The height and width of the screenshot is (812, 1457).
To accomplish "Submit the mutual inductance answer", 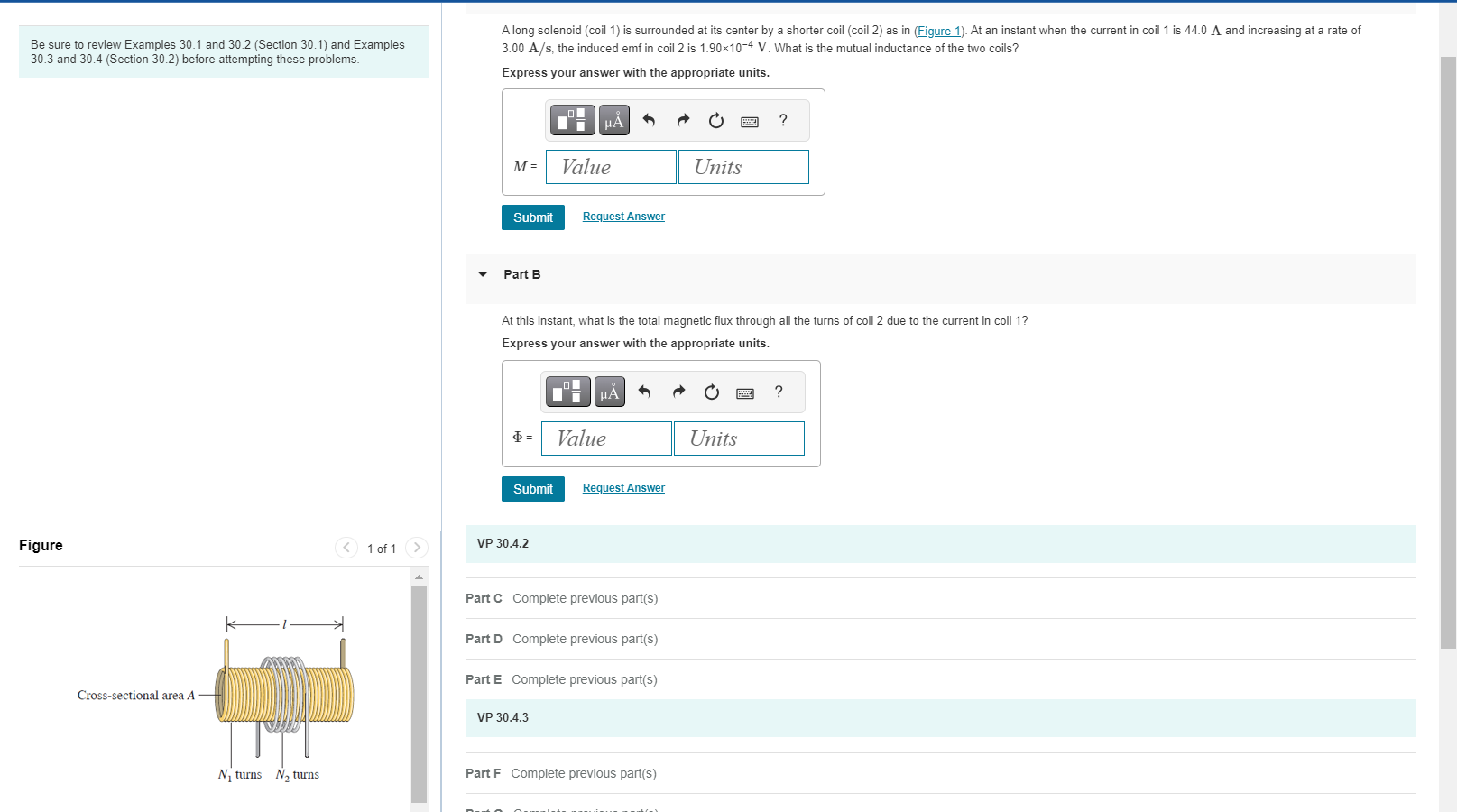I will (532, 217).
